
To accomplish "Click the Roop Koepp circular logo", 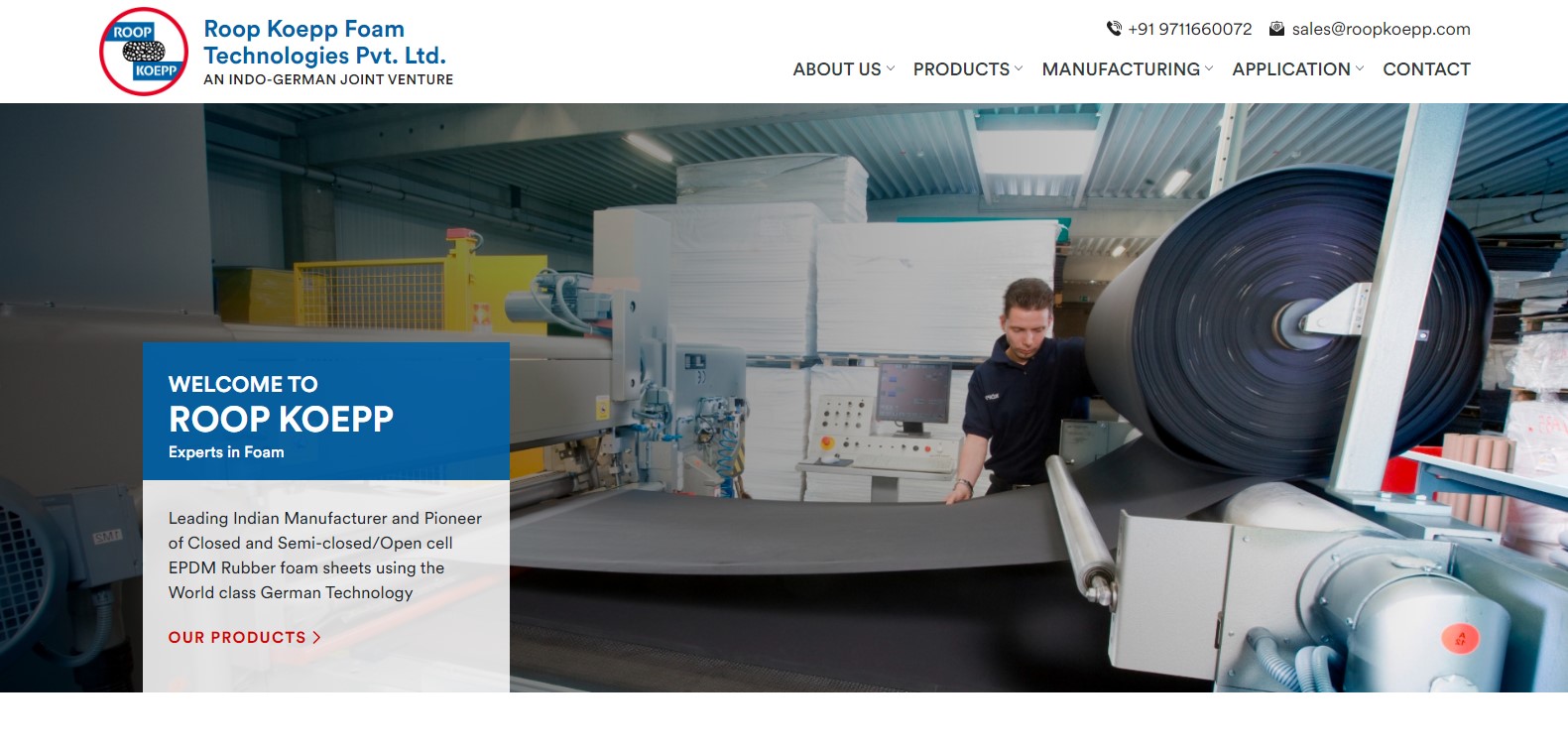I will [144, 52].
